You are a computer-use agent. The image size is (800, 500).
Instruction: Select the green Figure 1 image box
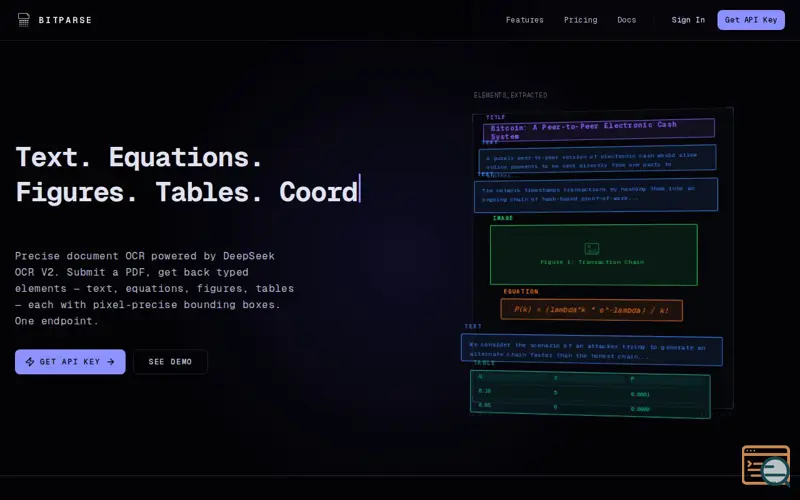(593, 255)
